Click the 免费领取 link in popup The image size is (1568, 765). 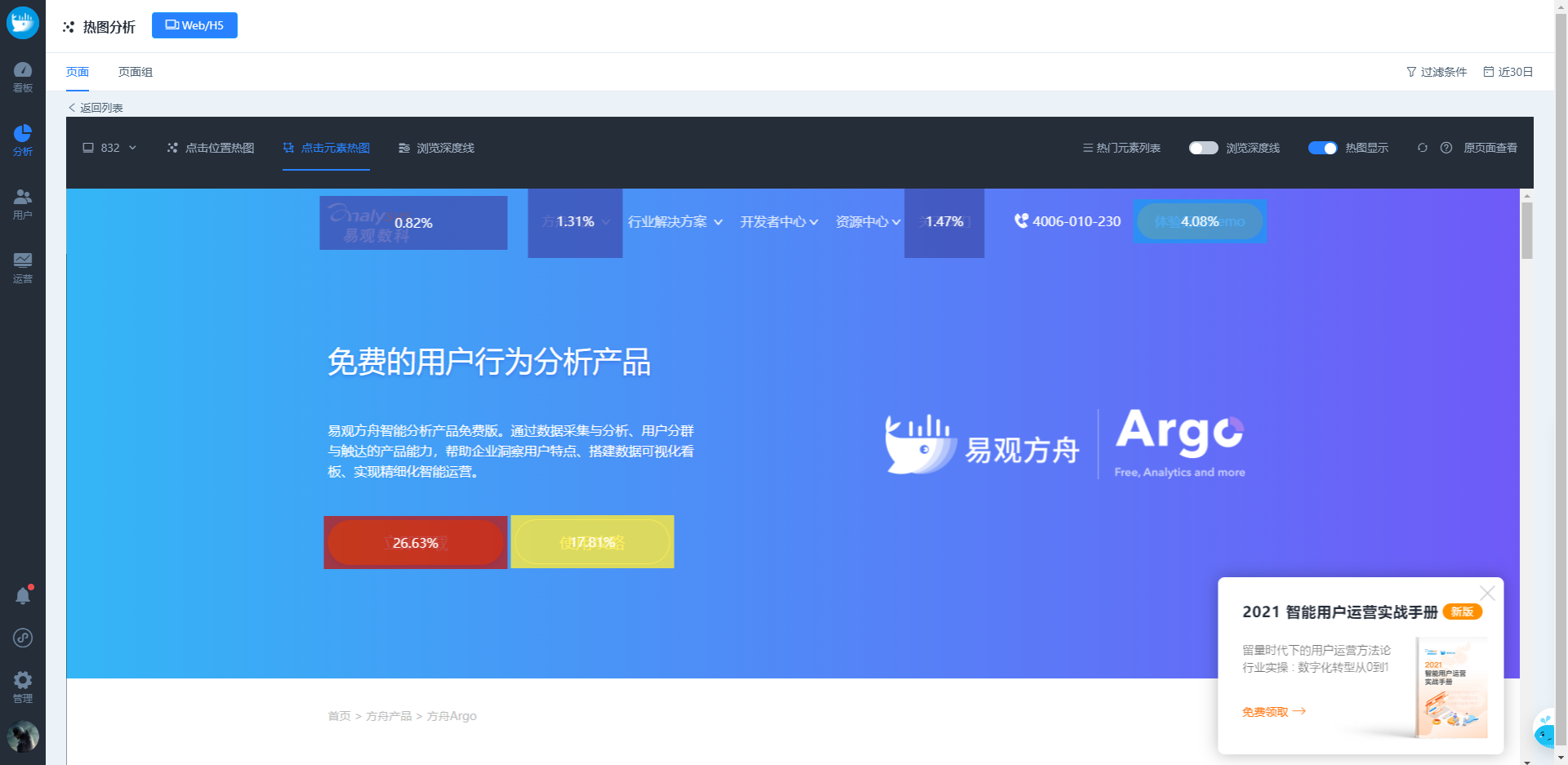pyautogui.click(x=1274, y=712)
